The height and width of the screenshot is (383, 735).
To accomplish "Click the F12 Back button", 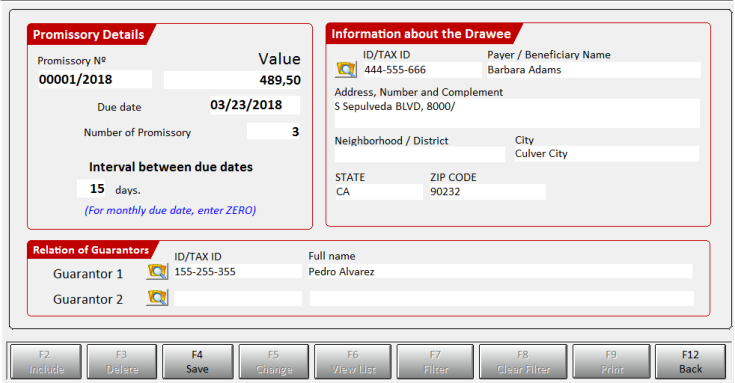I will pos(690,361).
